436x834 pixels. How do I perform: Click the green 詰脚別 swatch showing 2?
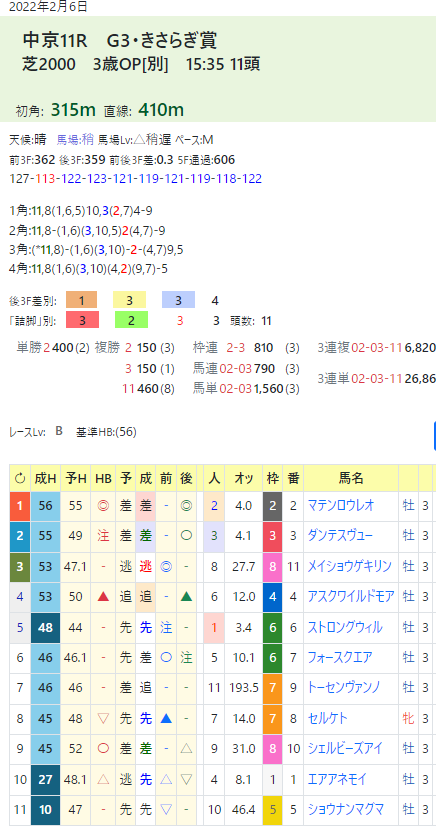coord(131,320)
